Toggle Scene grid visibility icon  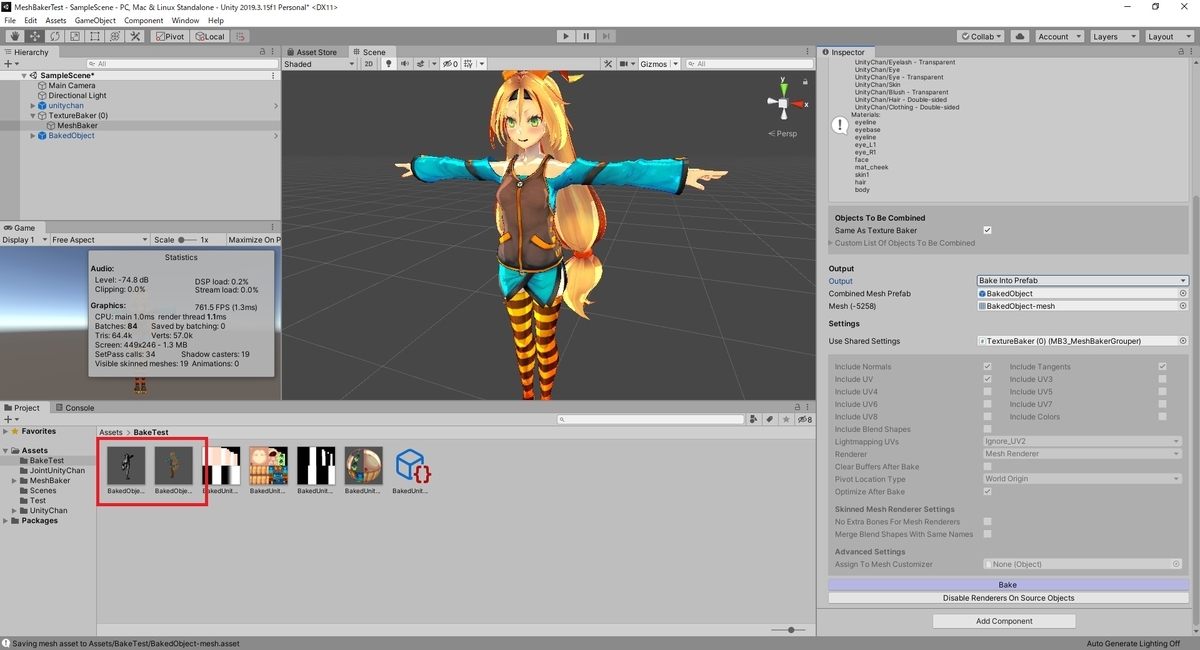click(x=468, y=64)
